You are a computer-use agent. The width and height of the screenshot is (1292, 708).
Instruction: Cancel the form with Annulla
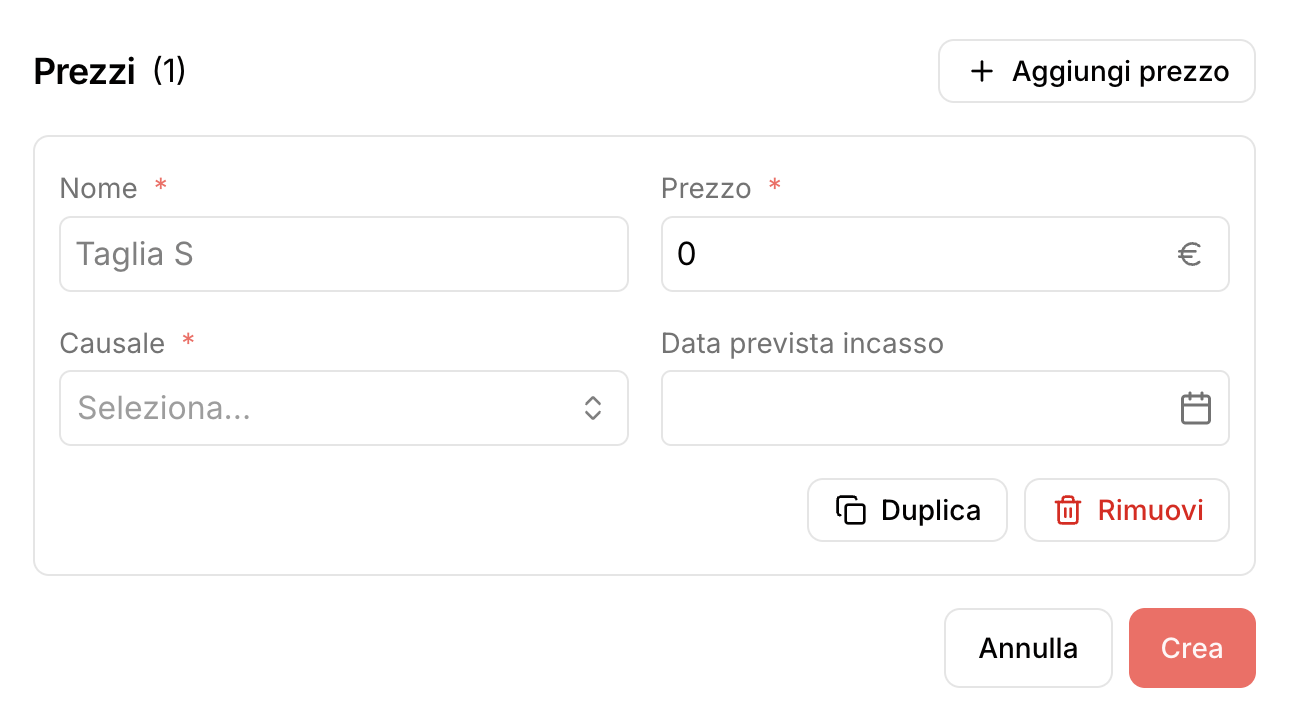pos(1028,648)
